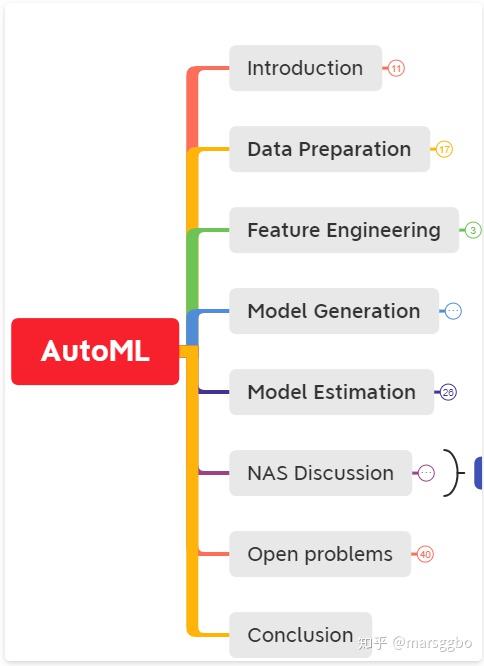Expand the Data Preparation 17 badge
This screenshot has width=484, height=666.
[444, 150]
